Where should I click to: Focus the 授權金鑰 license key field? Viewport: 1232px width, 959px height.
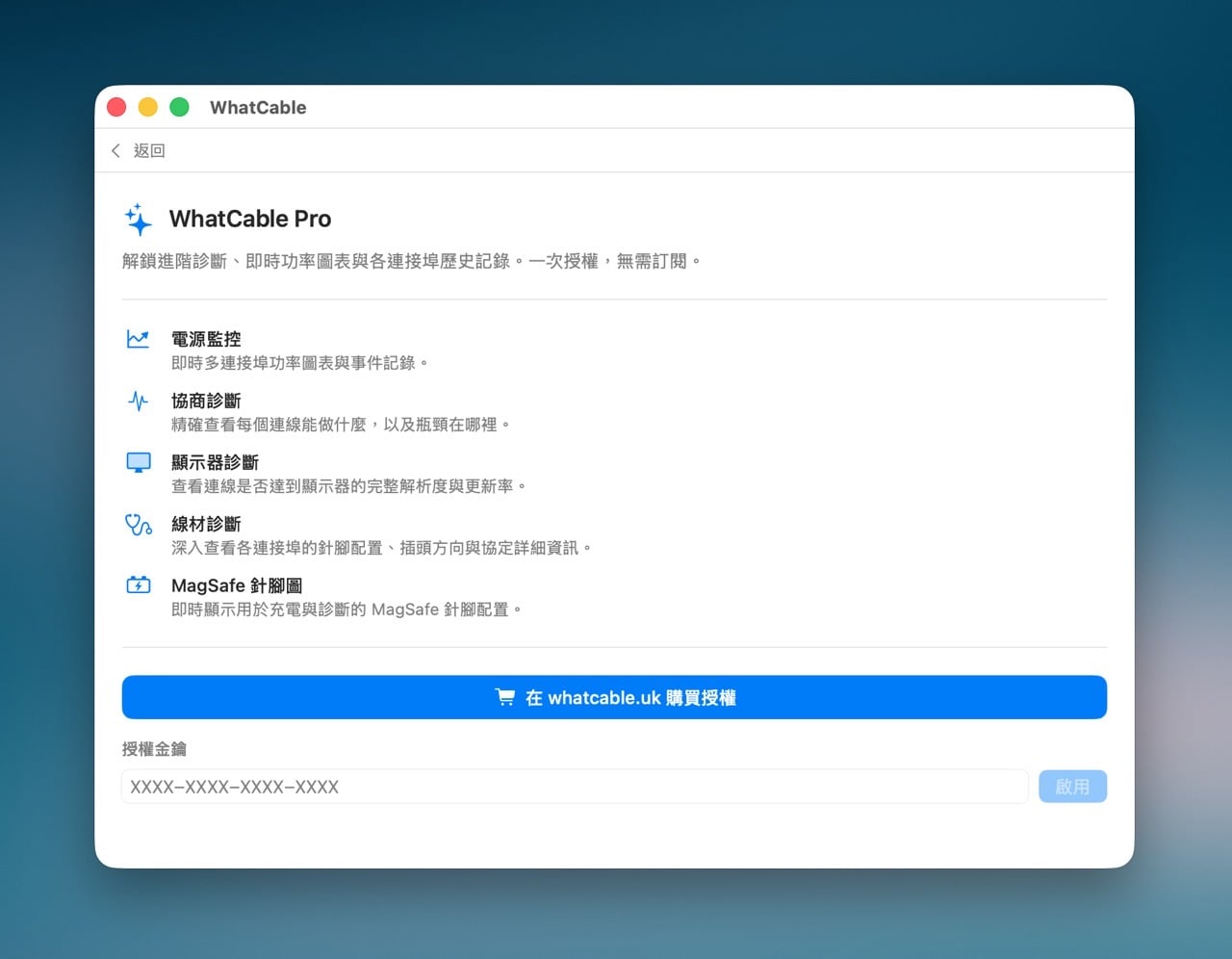pyautogui.click(x=575, y=787)
